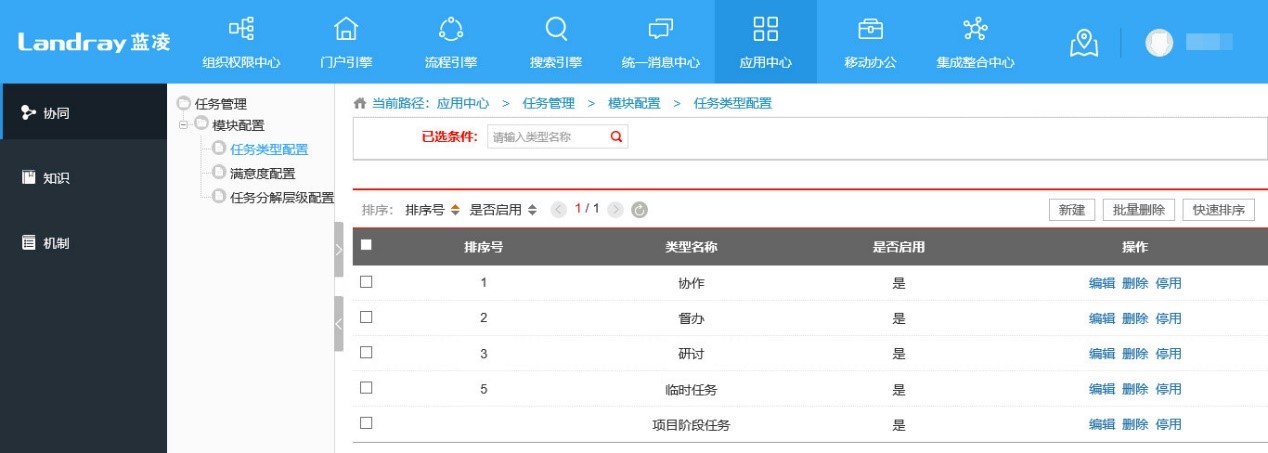Open the 流程引擎 workflow icon
The height and width of the screenshot is (453, 1268).
tap(451, 29)
